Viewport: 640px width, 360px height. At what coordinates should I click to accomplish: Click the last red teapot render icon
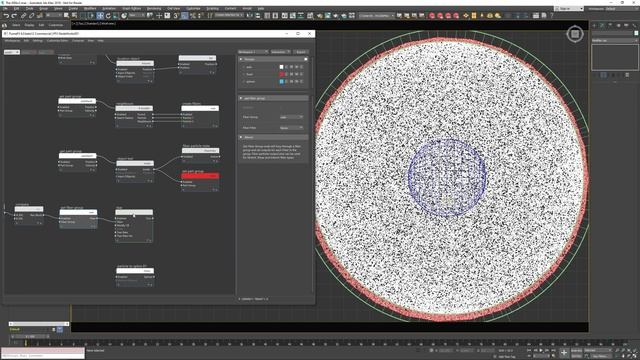click(456, 16)
